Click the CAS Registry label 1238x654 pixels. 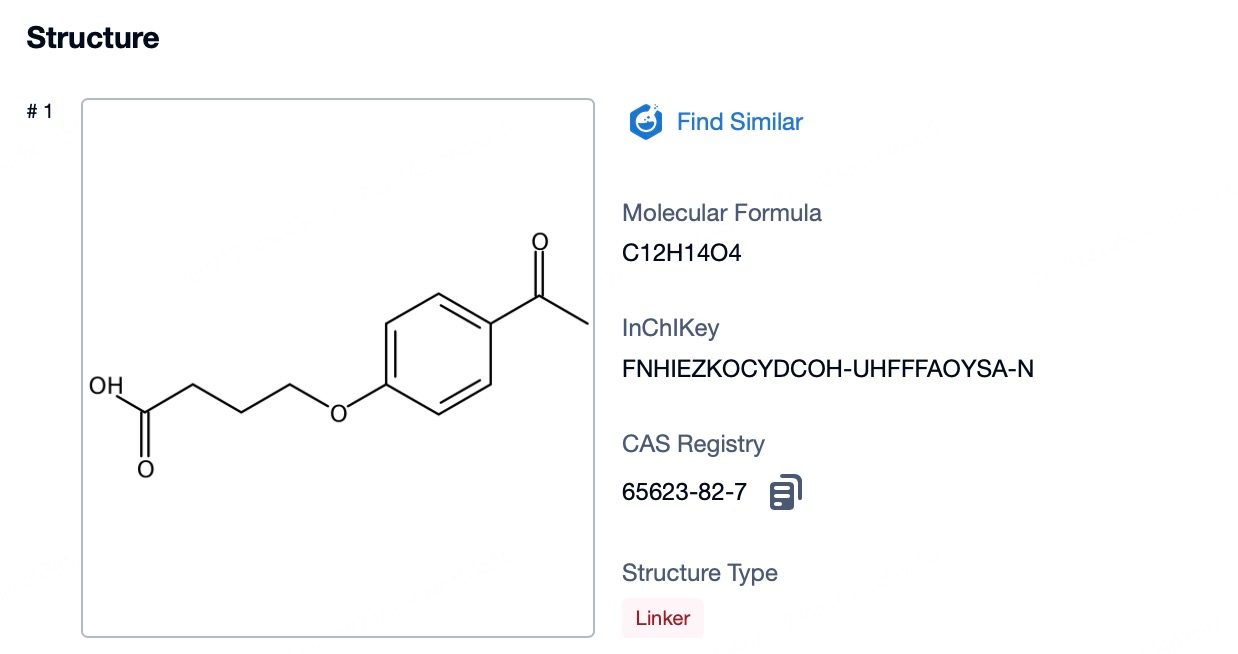point(693,444)
